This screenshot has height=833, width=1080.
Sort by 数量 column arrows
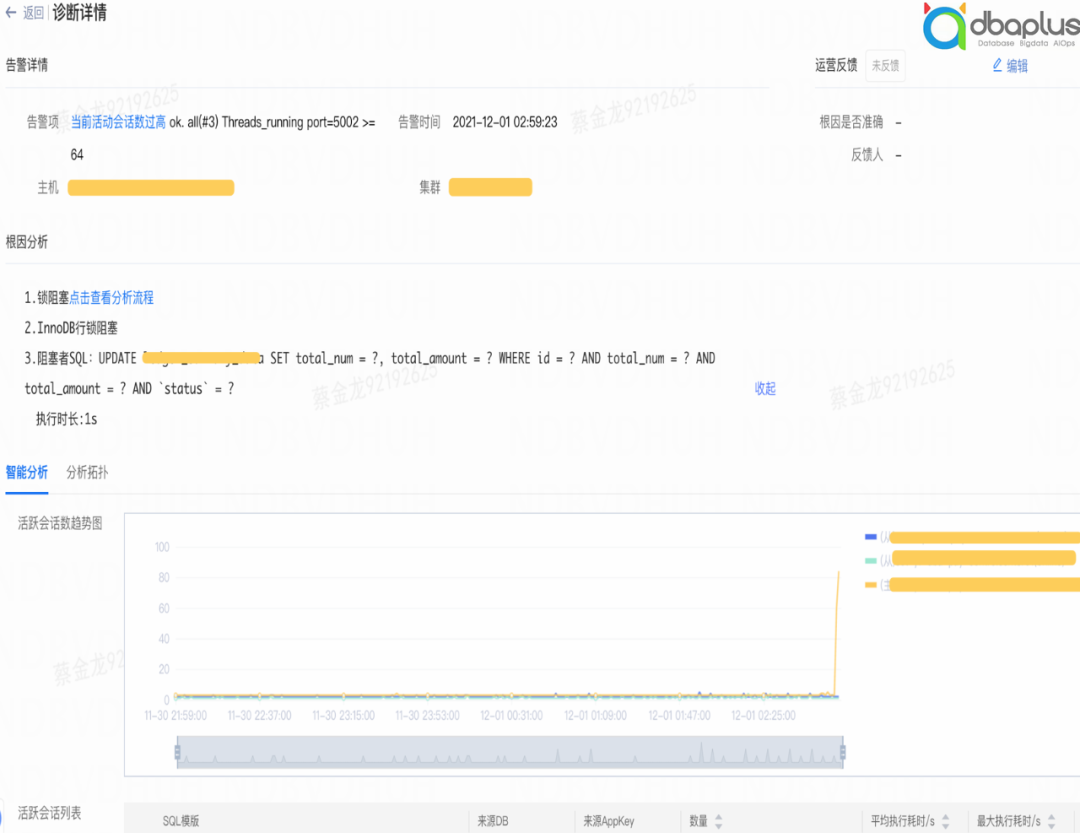[x=718, y=821]
